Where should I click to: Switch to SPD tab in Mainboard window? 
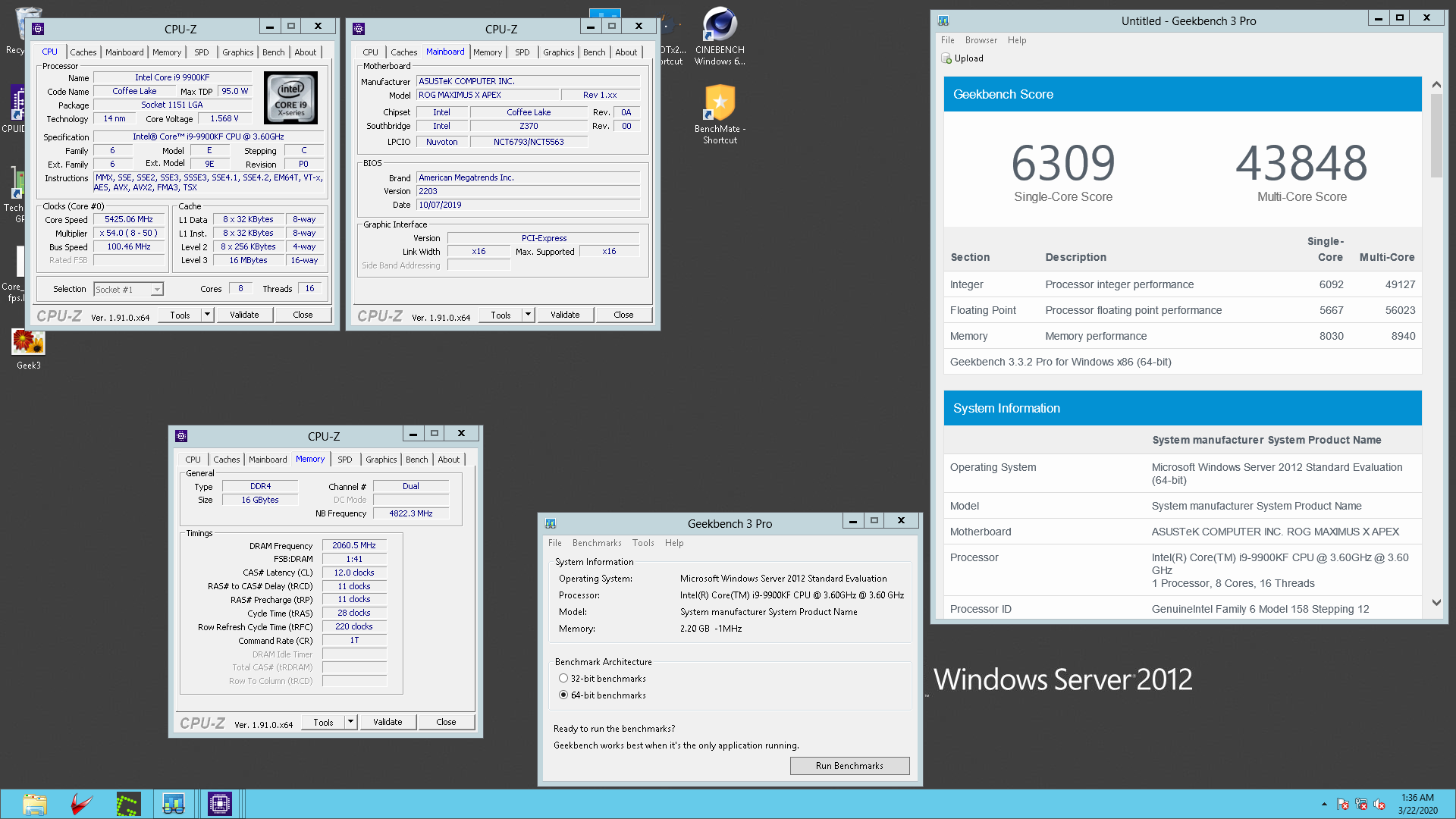[522, 52]
